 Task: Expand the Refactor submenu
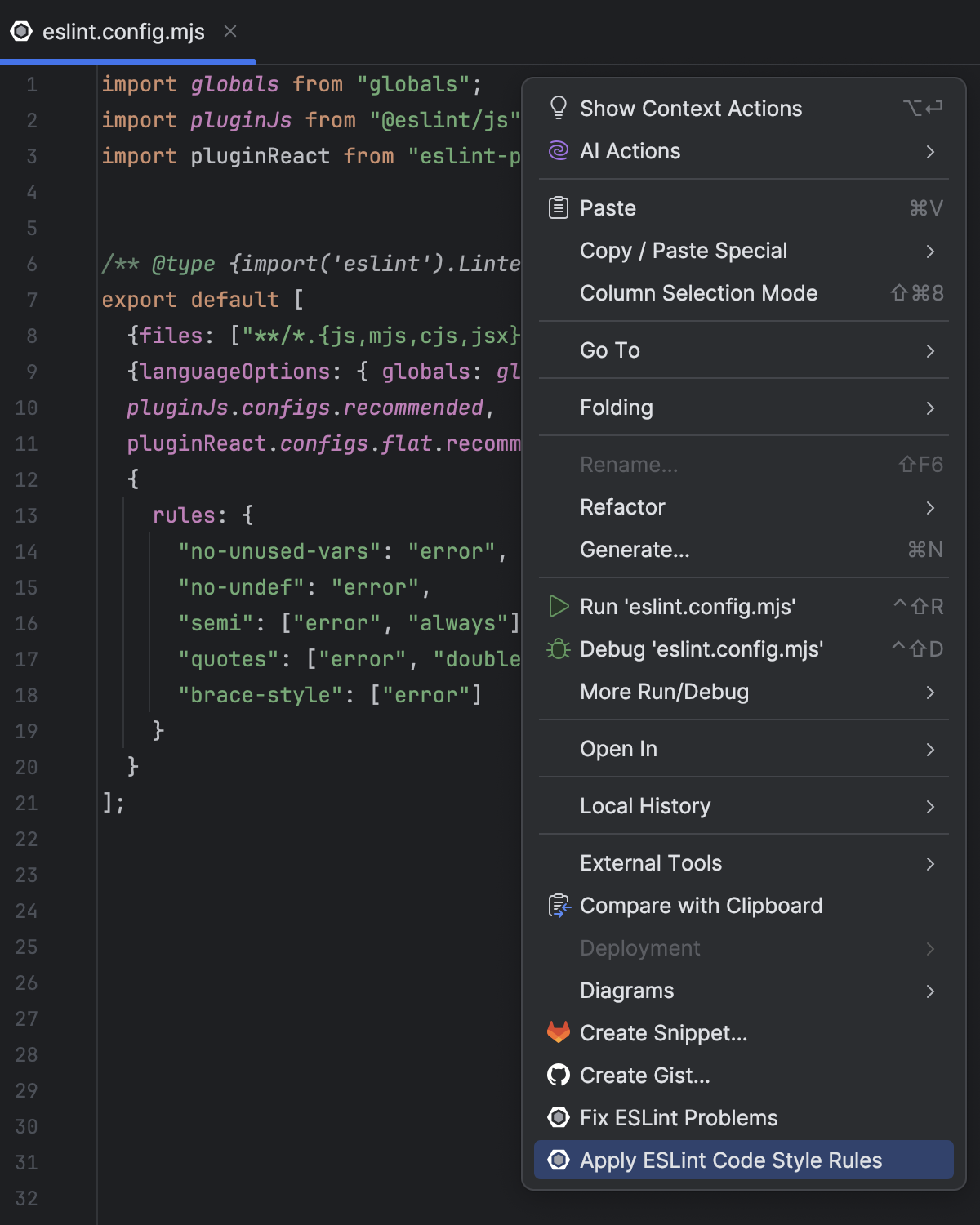[932, 507]
